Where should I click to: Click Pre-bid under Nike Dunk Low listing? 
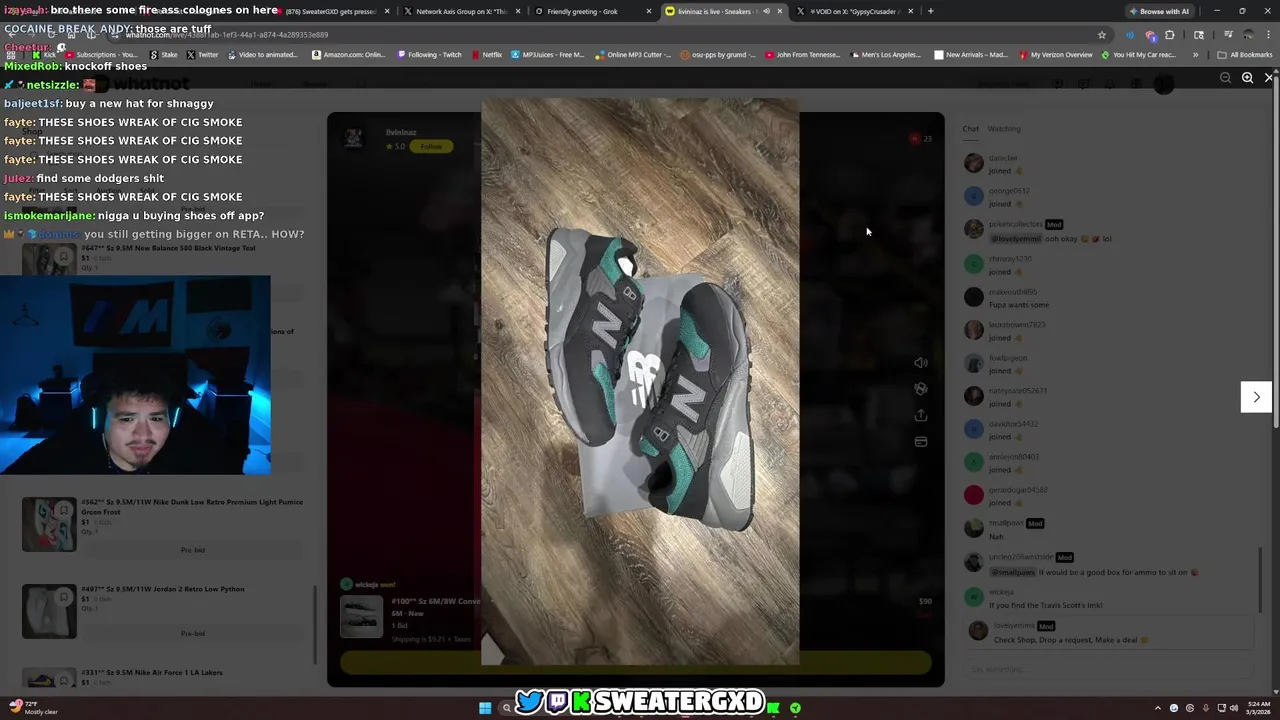click(x=193, y=550)
